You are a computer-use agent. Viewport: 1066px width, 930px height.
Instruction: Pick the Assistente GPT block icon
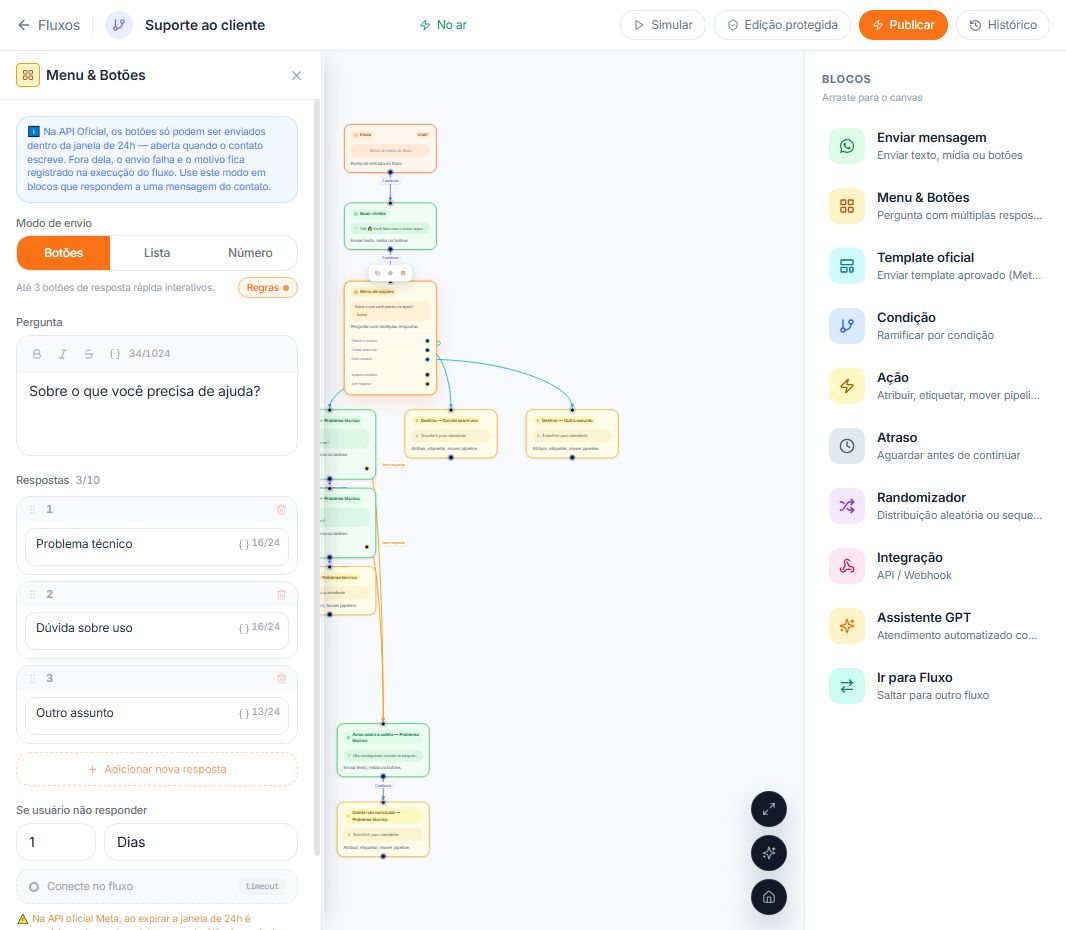coord(847,625)
